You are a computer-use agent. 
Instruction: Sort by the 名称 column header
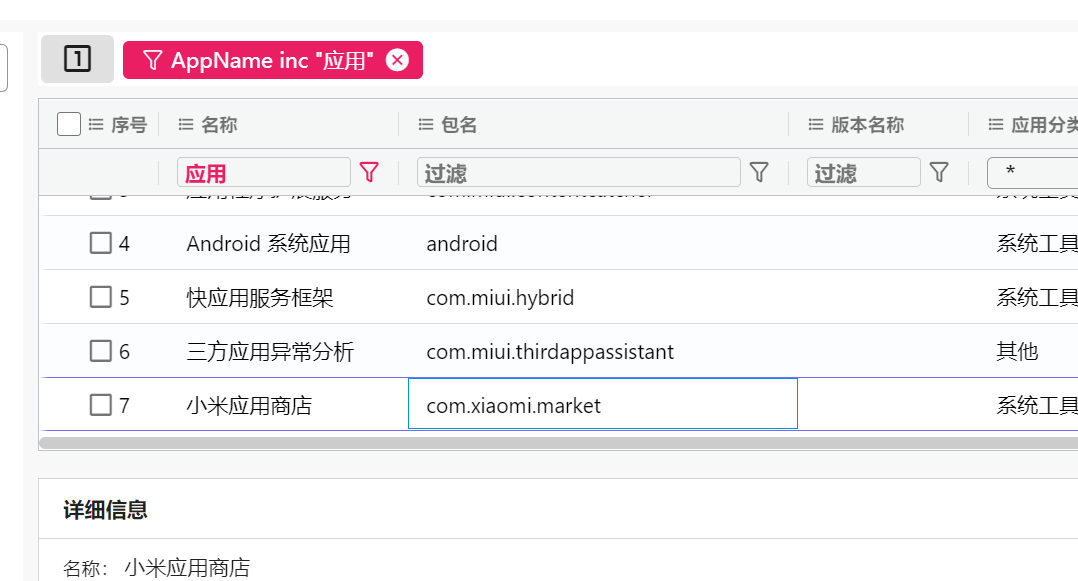pos(219,124)
